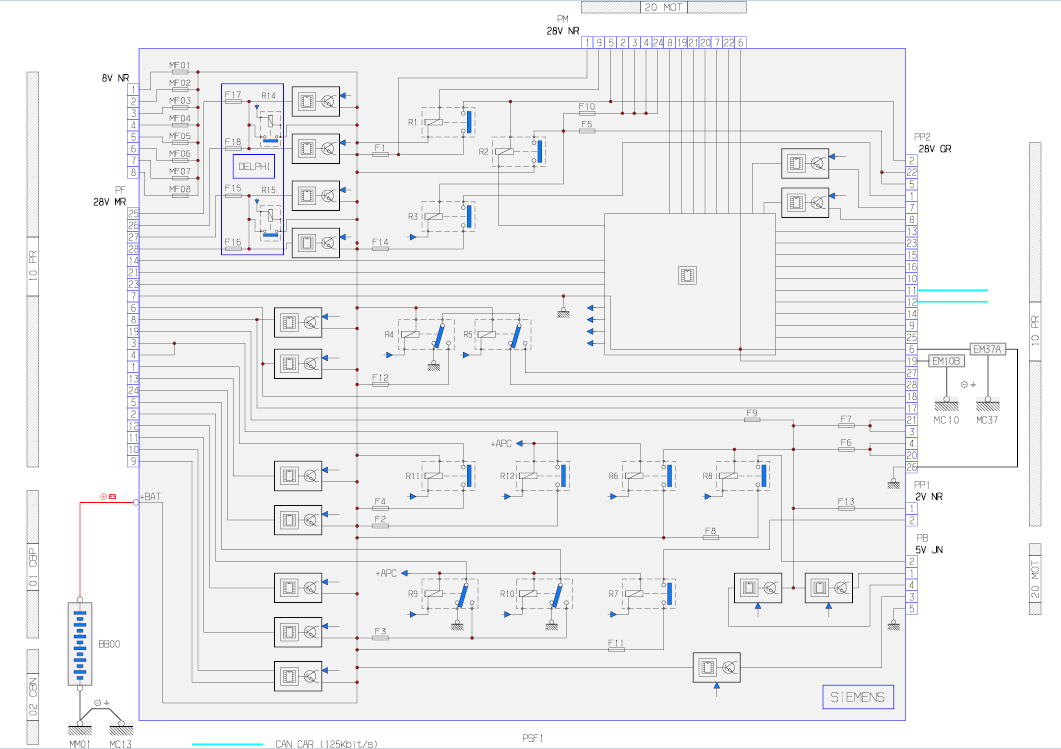Click the EM10B component box

[x=946, y=361]
